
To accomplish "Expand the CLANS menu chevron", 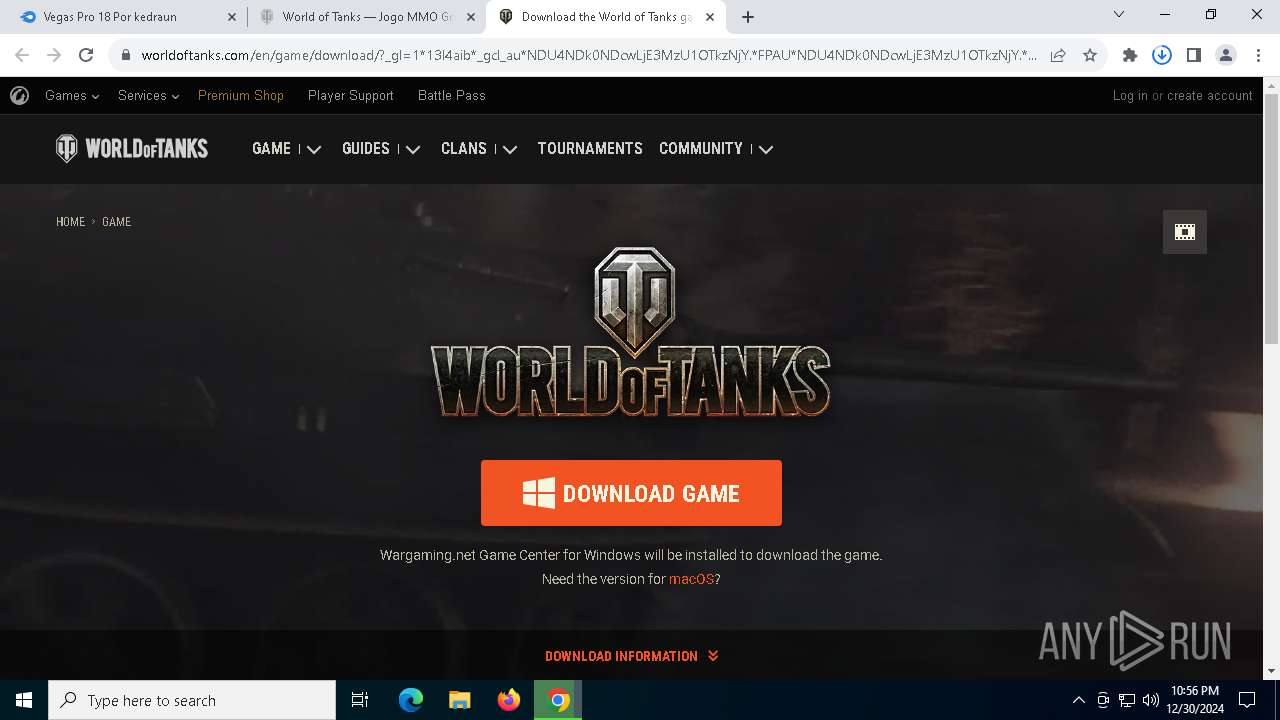I will coord(510,149).
